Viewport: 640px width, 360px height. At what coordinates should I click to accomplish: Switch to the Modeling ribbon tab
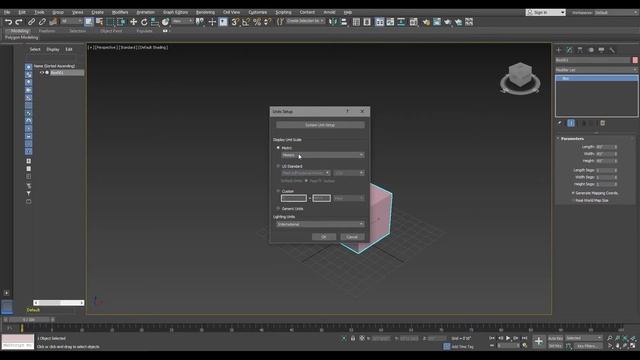19,31
